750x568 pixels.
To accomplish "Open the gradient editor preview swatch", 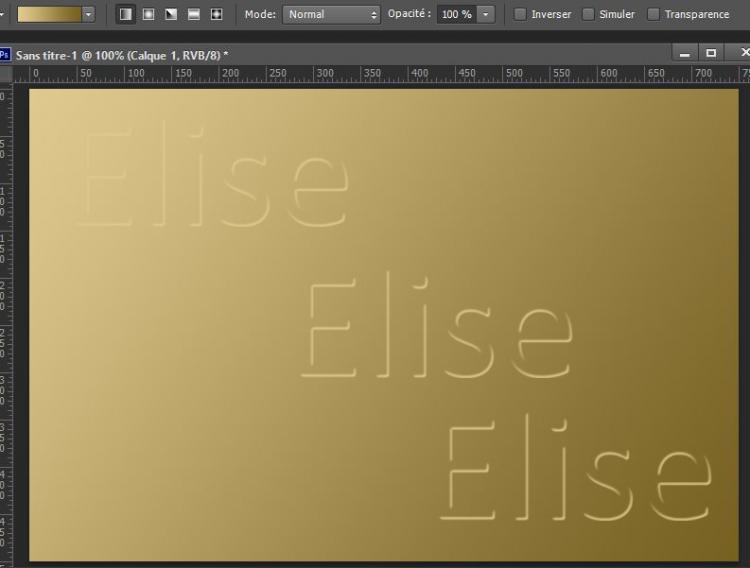I will coord(48,14).
